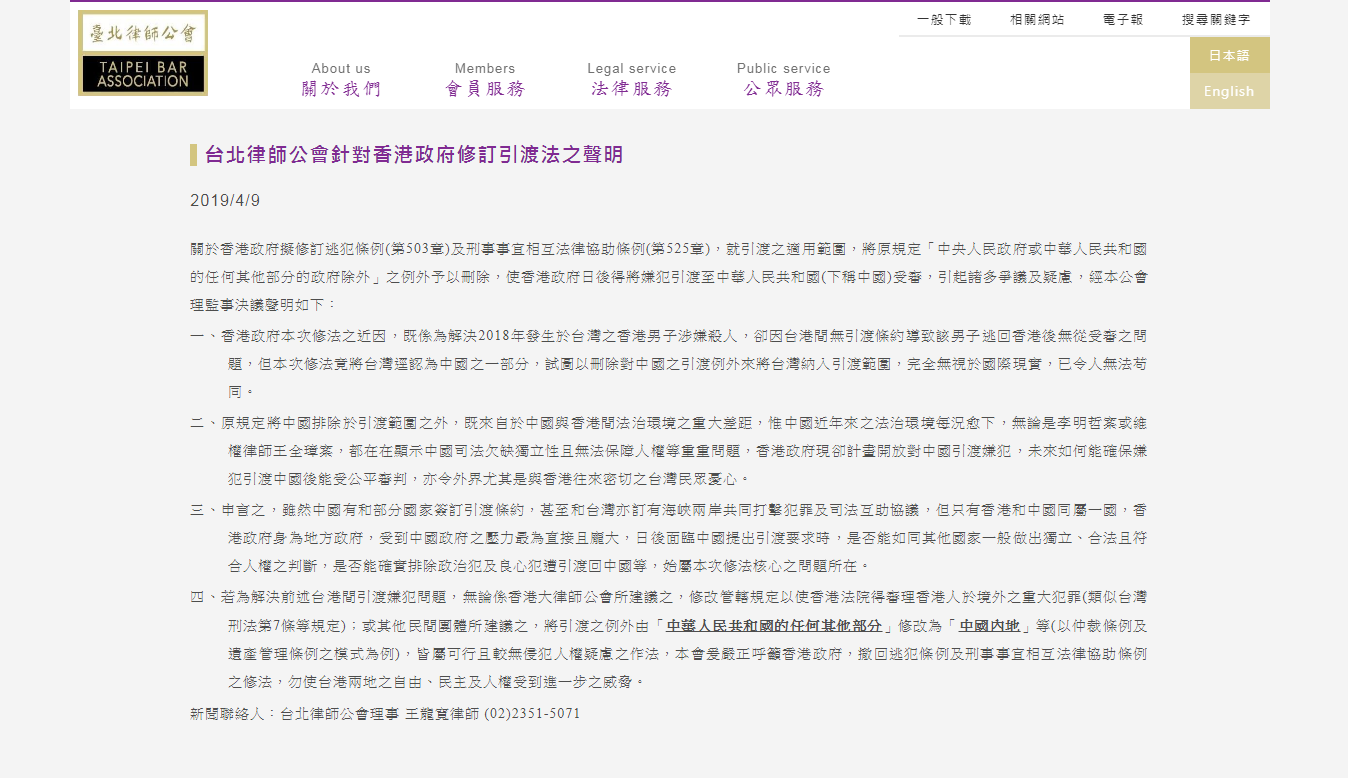
Task: Visit the 相關網站 related sites link
Action: (1036, 19)
